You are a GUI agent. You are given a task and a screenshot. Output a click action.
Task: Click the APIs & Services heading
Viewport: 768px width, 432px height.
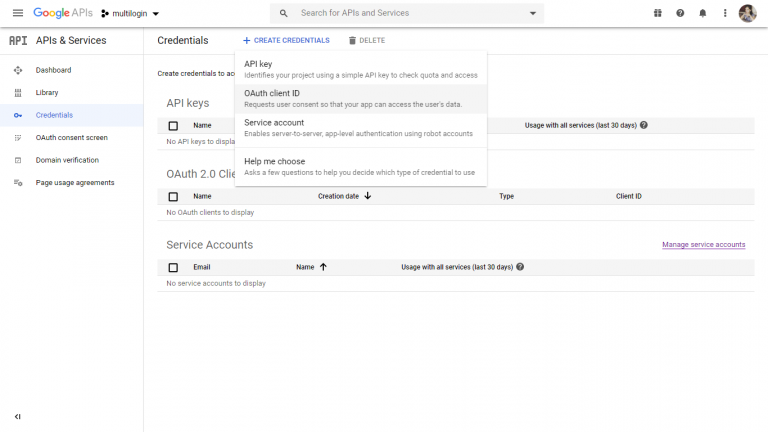[71, 40]
